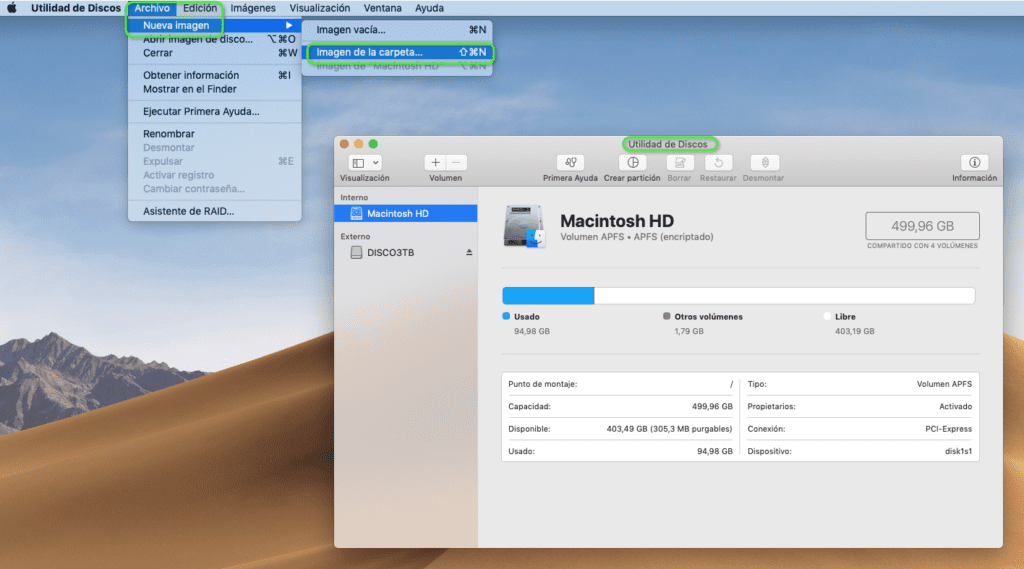Click the blue Usado legend swatch
1024x569 pixels.
(506, 316)
